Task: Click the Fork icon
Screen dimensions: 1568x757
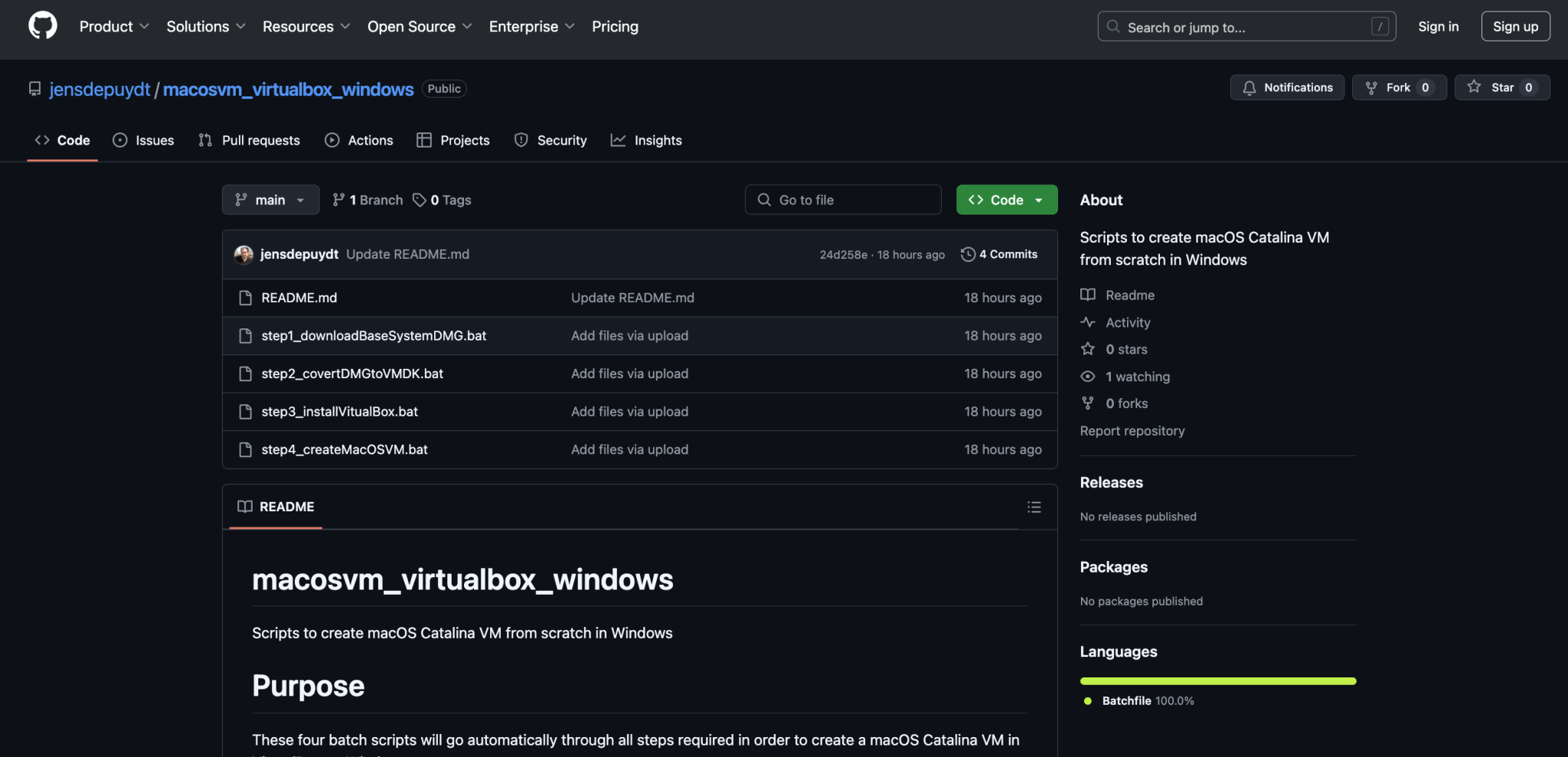Action: coord(1370,87)
